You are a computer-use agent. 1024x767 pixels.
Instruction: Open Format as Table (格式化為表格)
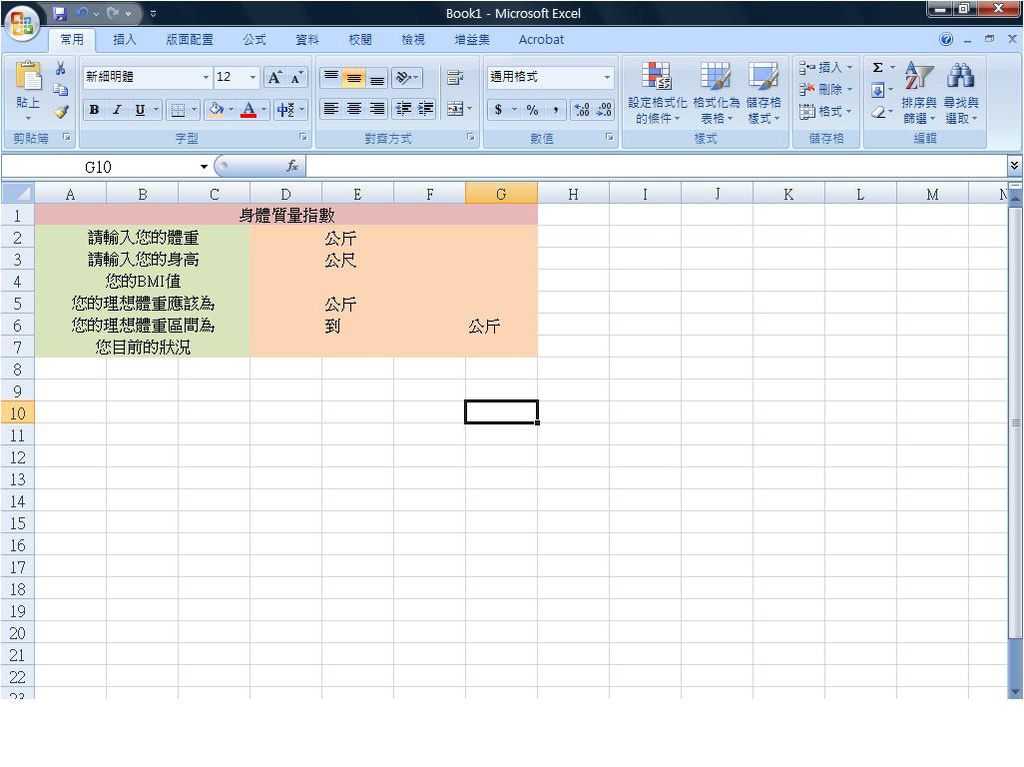[716, 93]
